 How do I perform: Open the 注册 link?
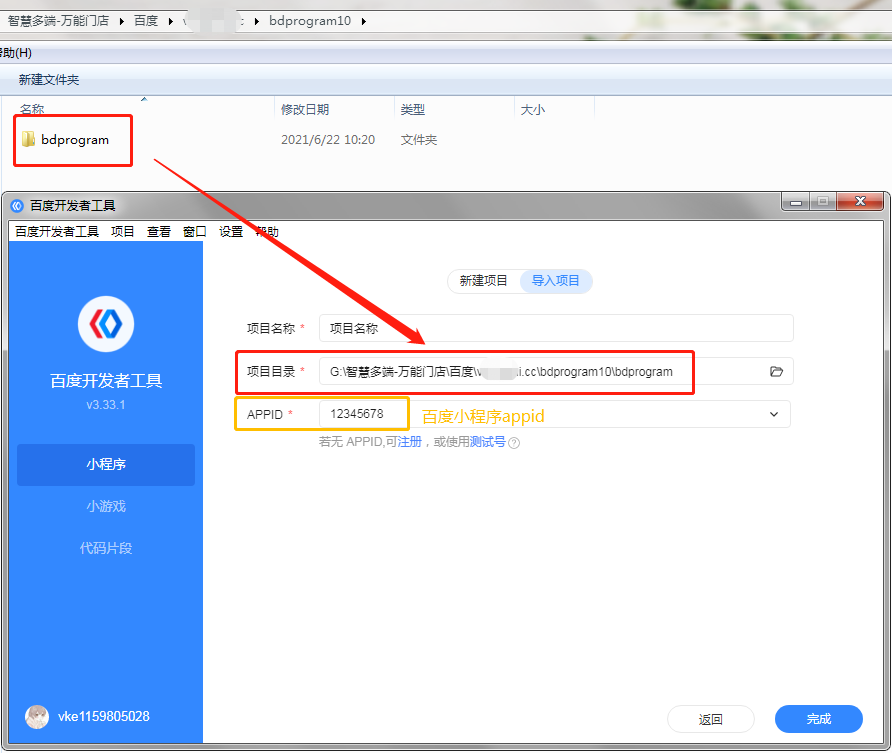(x=410, y=442)
